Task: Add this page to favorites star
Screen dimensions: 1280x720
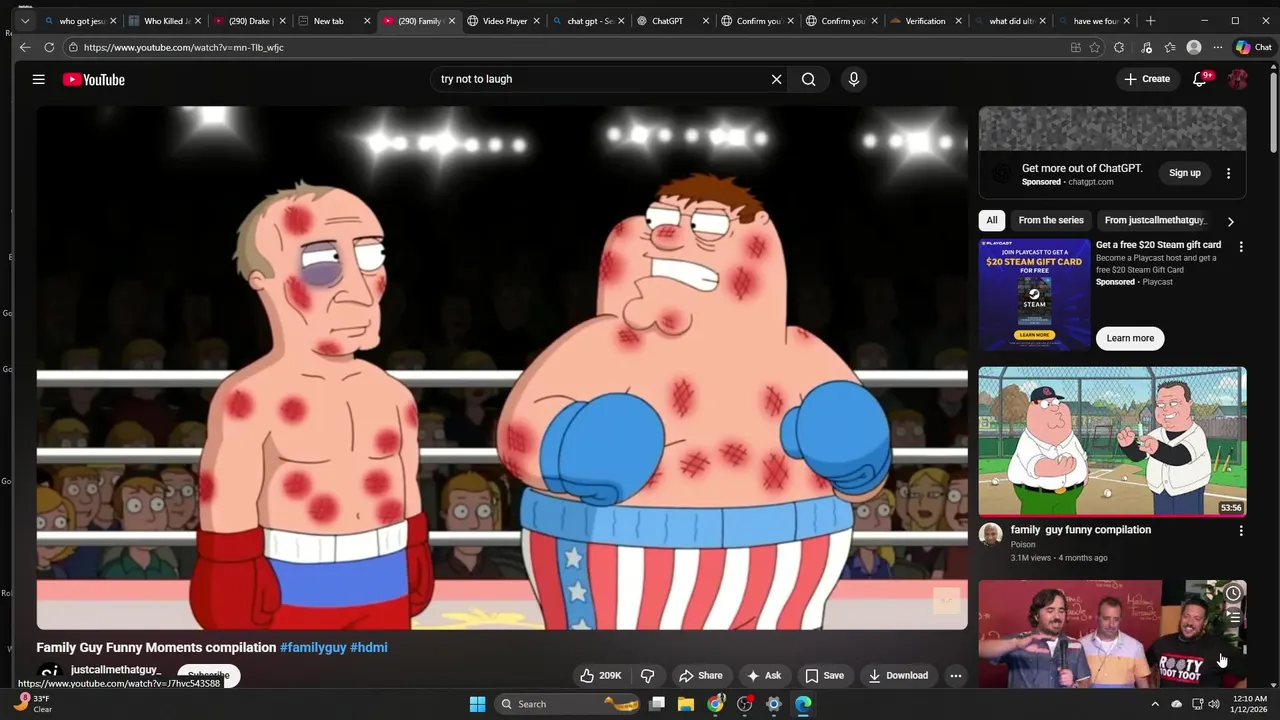Action: click(1095, 47)
